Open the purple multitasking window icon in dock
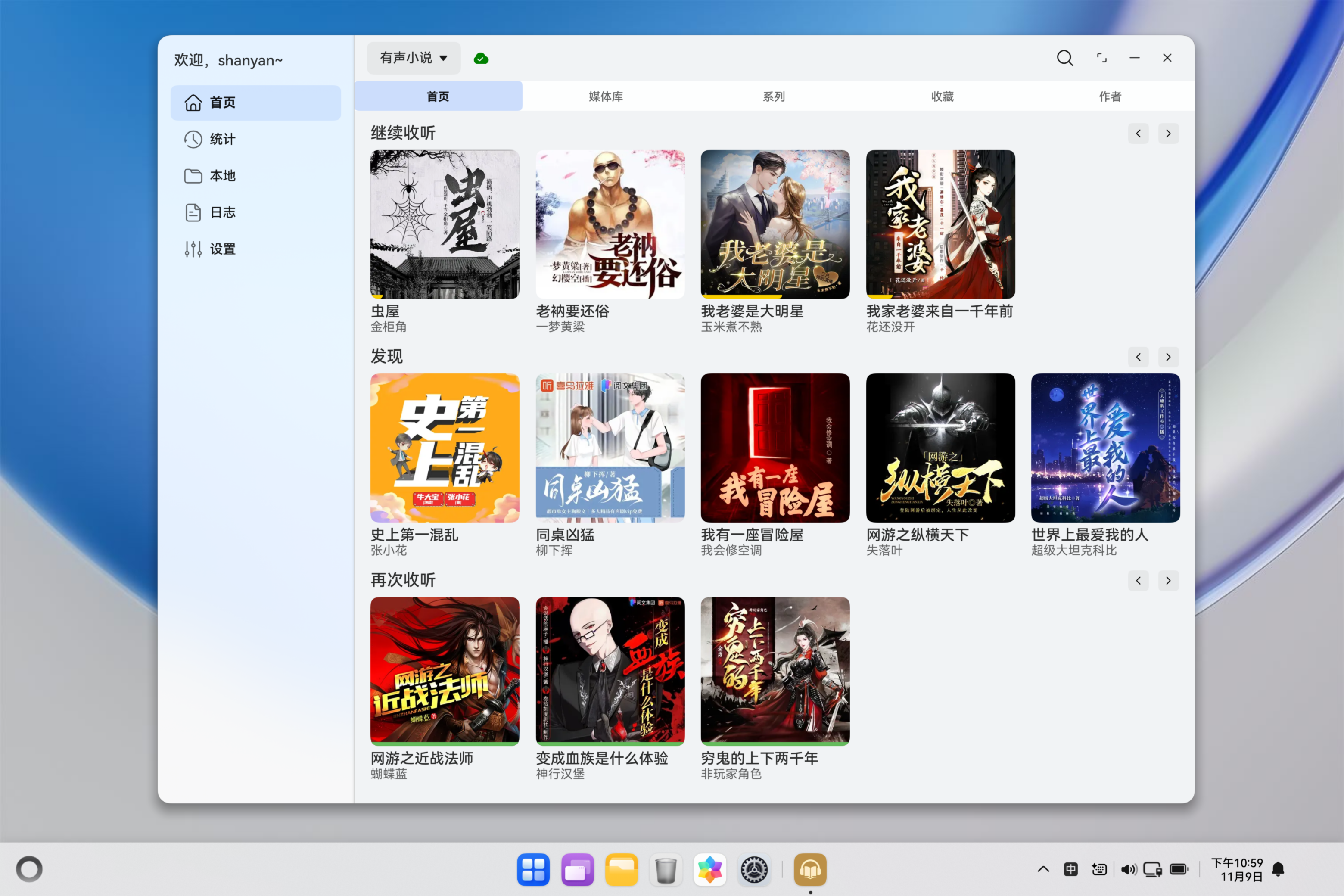The image size is (1344, 896). (x=577, y=870)
